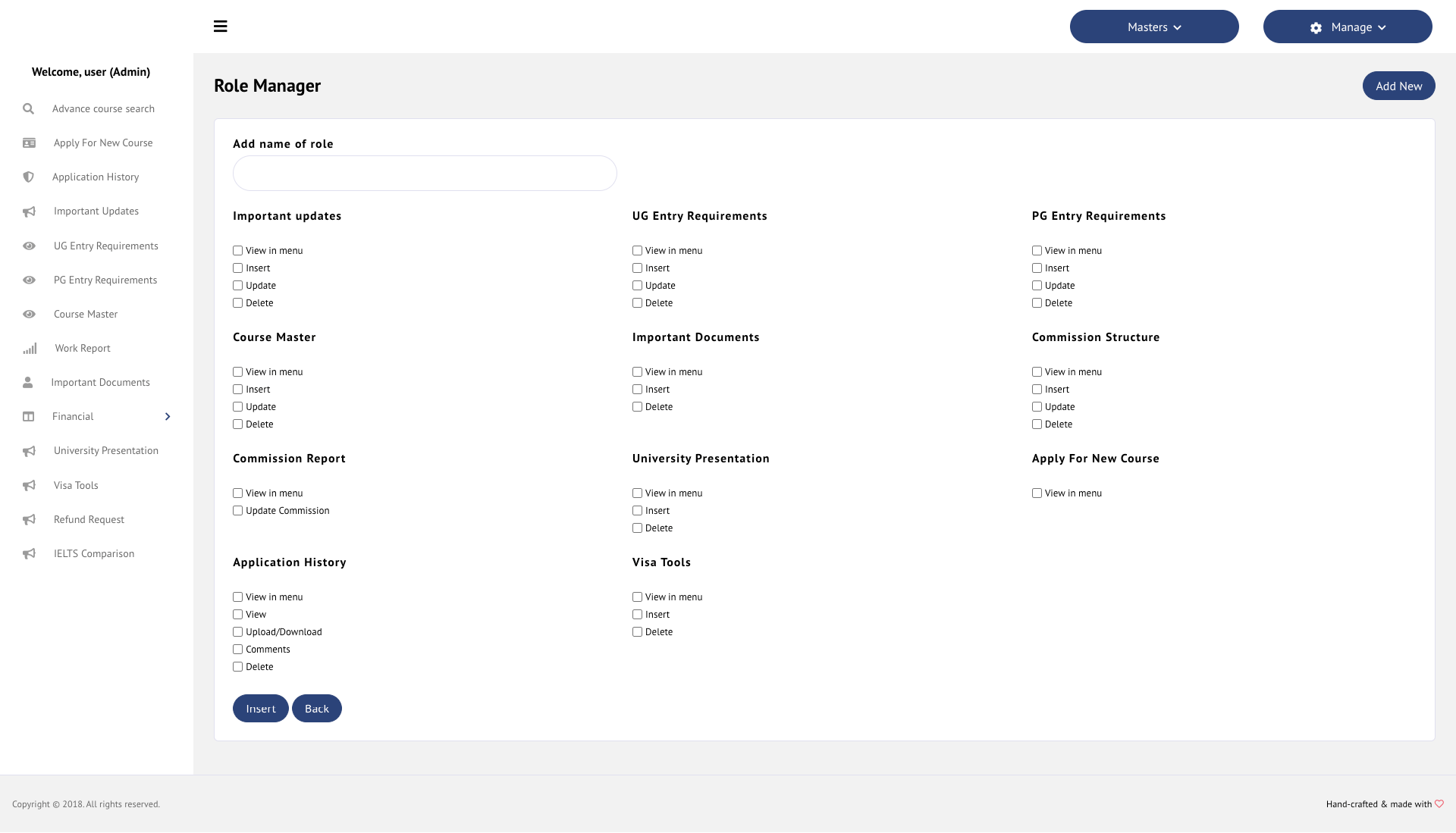Screen dimensions: 1456x833
Task: Check Upload/Download under Application History
Action: pyautogui.click(x=237, y=632)
